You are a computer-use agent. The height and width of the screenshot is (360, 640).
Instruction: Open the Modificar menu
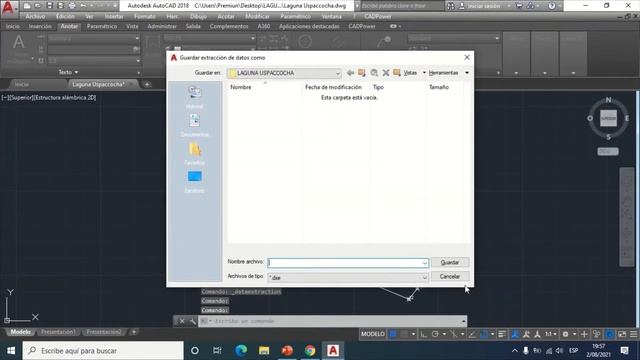(257, 16)
